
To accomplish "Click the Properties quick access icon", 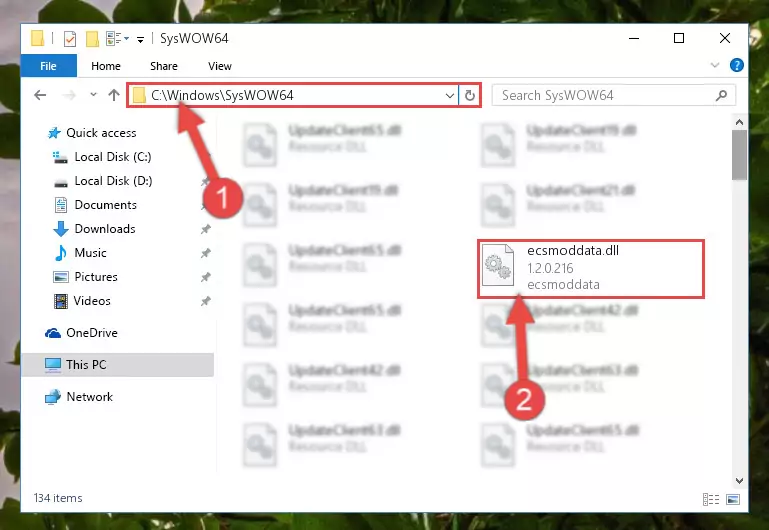I will (x=70, y=38).
